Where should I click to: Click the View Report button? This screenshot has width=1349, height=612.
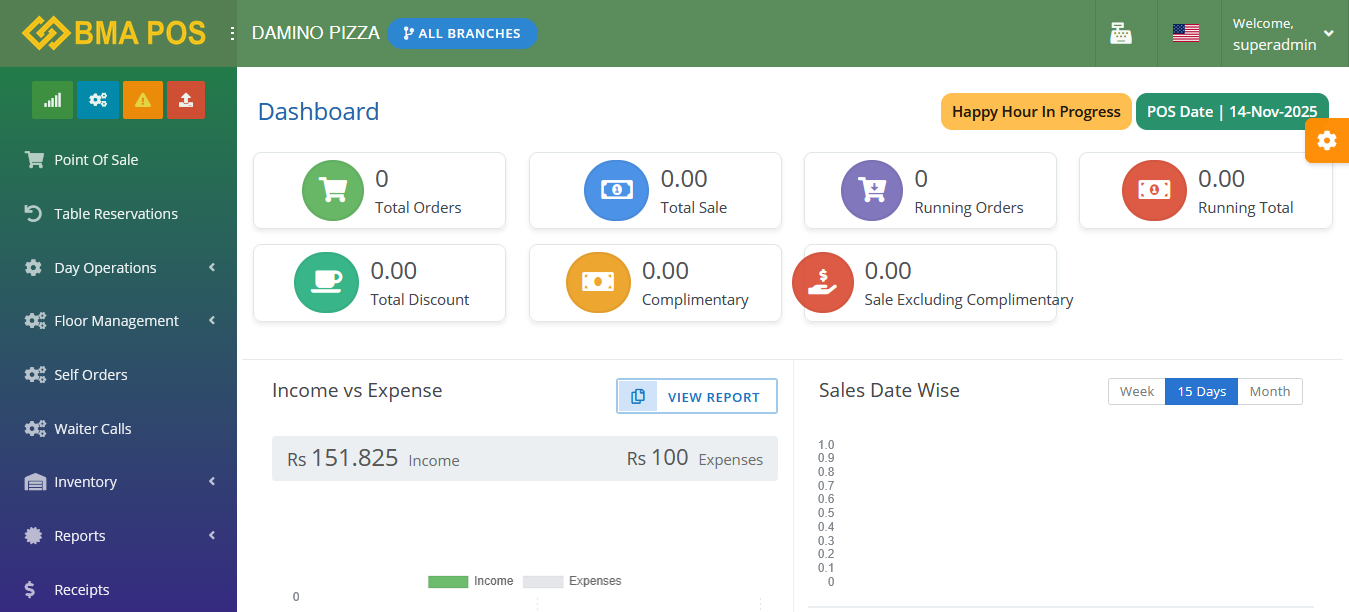[697, 397]
